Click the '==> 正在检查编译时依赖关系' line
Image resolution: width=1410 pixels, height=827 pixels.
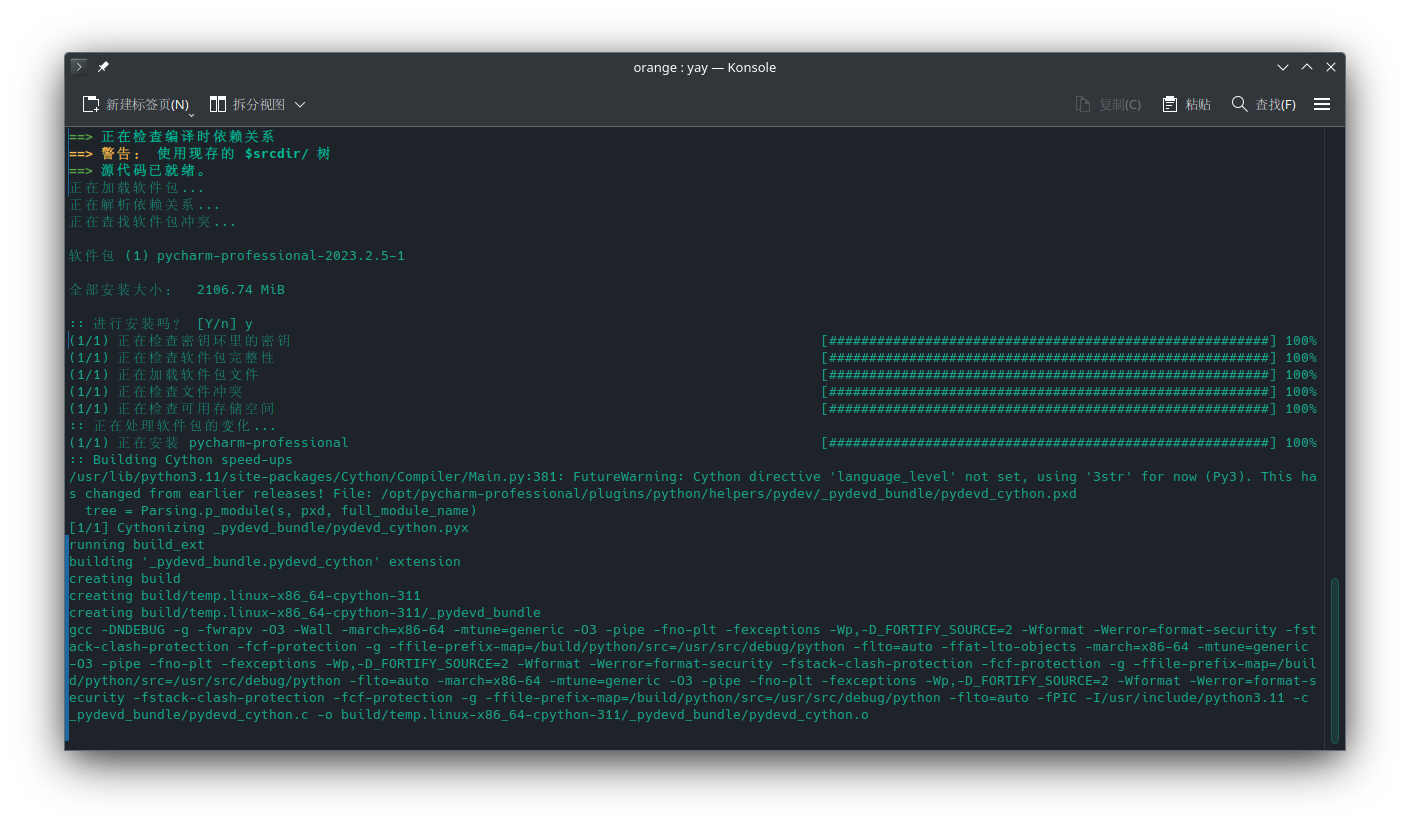coord(172,137)
